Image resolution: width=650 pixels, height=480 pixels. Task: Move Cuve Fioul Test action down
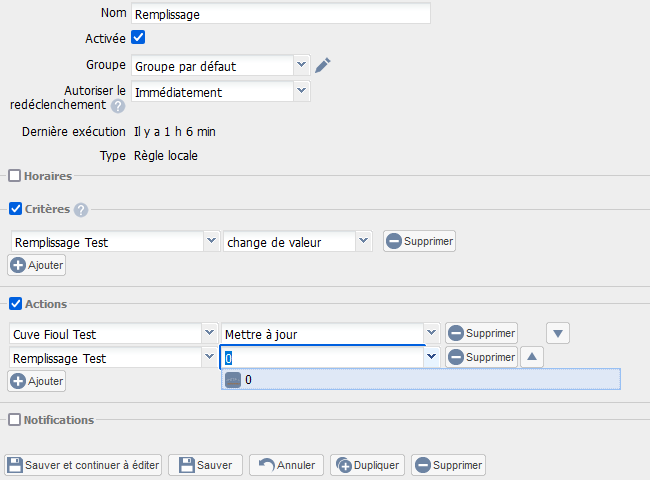pos(559,333)
